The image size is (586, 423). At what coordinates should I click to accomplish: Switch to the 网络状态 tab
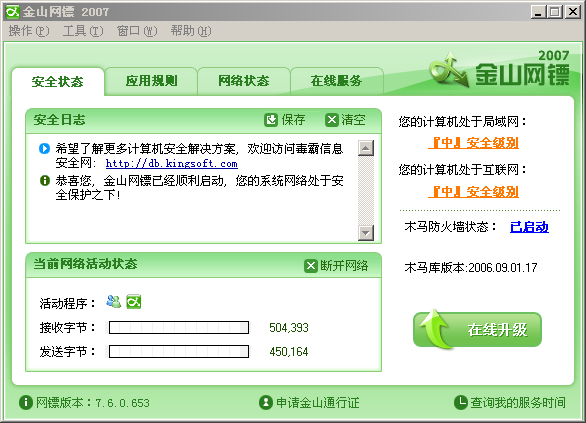click(244, 81)
